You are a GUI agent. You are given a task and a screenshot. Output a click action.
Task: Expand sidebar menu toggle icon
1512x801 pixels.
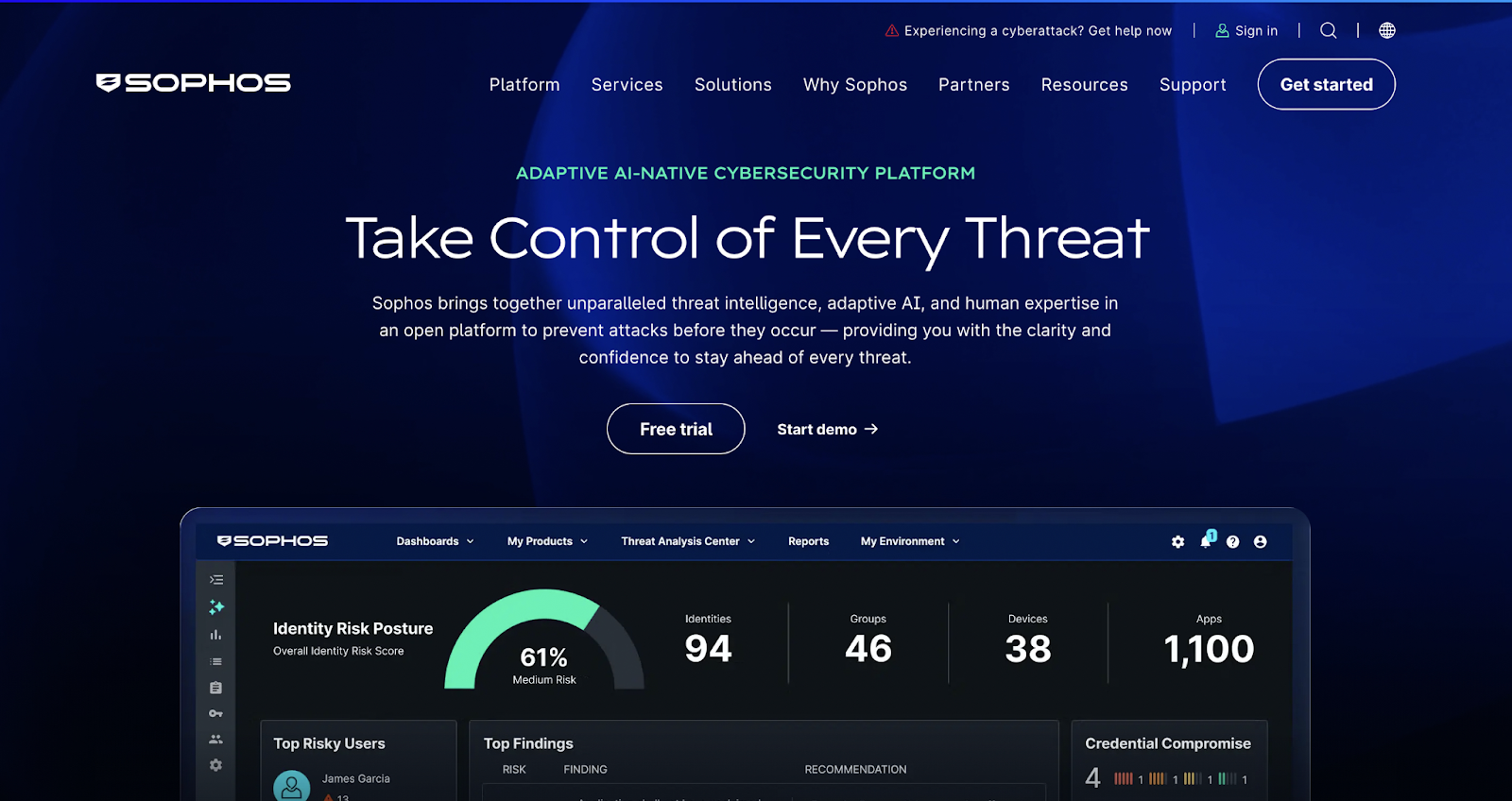click(x=216, y=580)
